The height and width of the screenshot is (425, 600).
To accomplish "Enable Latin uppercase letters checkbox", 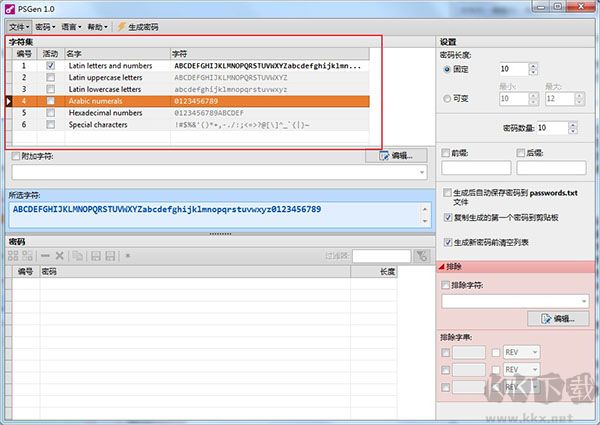I will tap(50, 77).
